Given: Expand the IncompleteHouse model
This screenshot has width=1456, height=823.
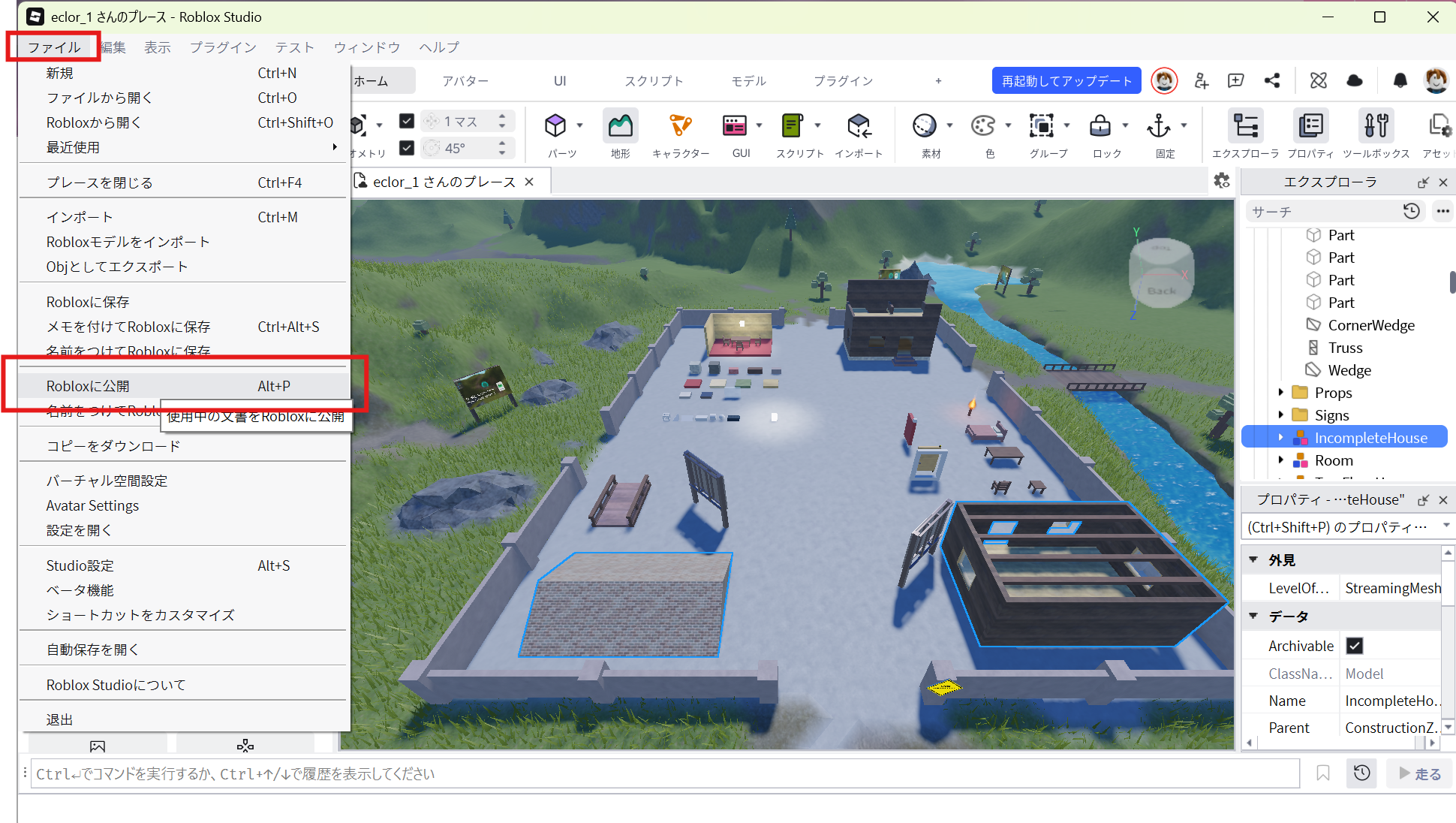Looking at the screenshot, I should [x=1281, y=437].
